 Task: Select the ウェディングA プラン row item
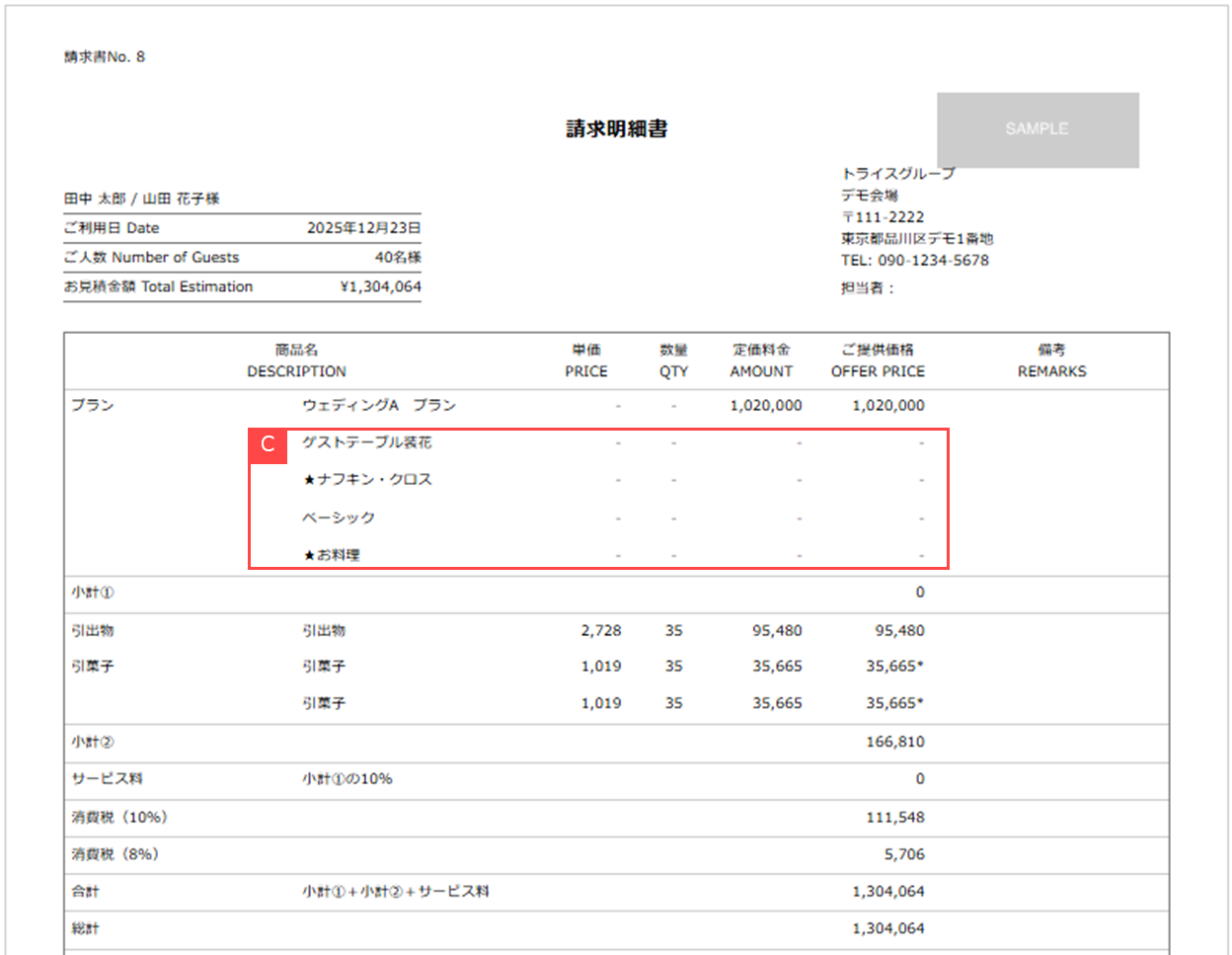(379, 405)
